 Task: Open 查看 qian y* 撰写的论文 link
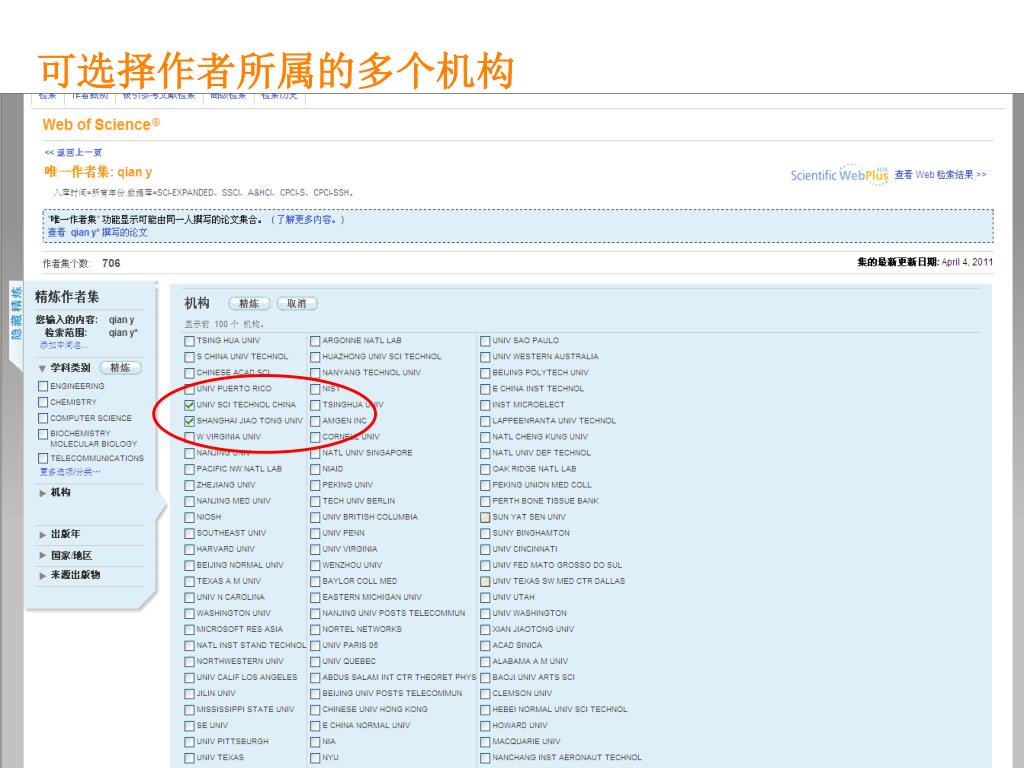(98, 232)
